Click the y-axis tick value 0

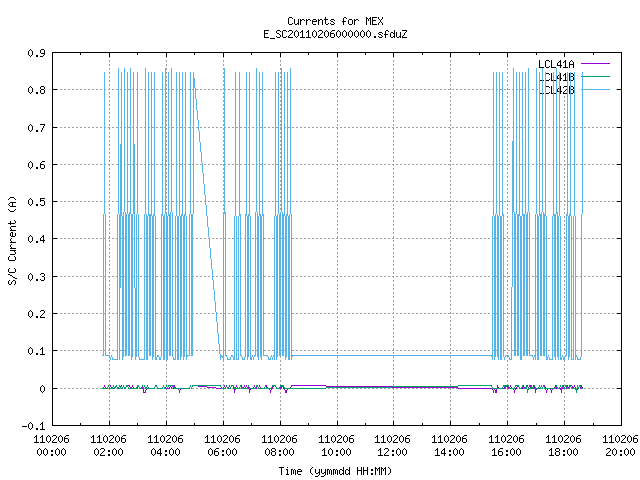[x=42, y=389]
